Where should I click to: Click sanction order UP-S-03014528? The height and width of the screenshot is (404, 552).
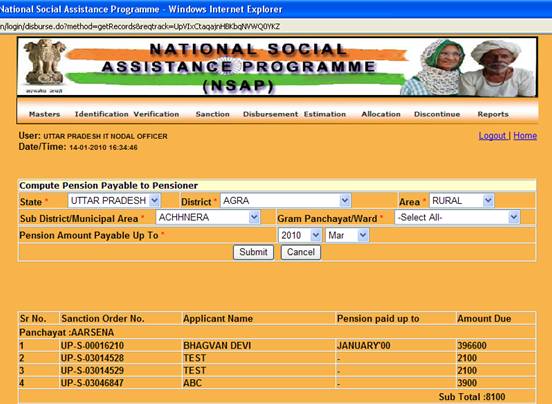(92, 358)
